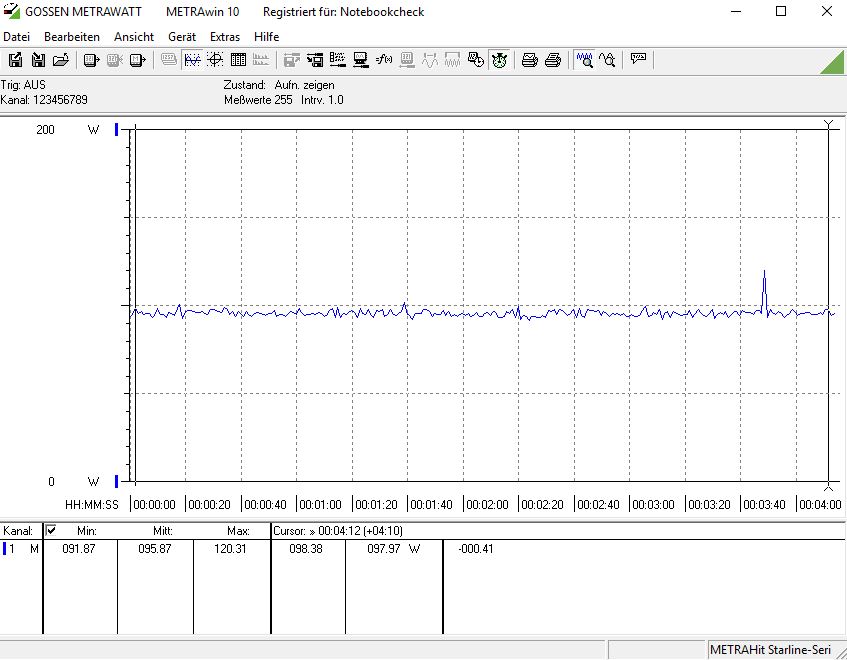847x660 pixels.
Task: Click the cursor value 098.38
Action: coord(306,549)
